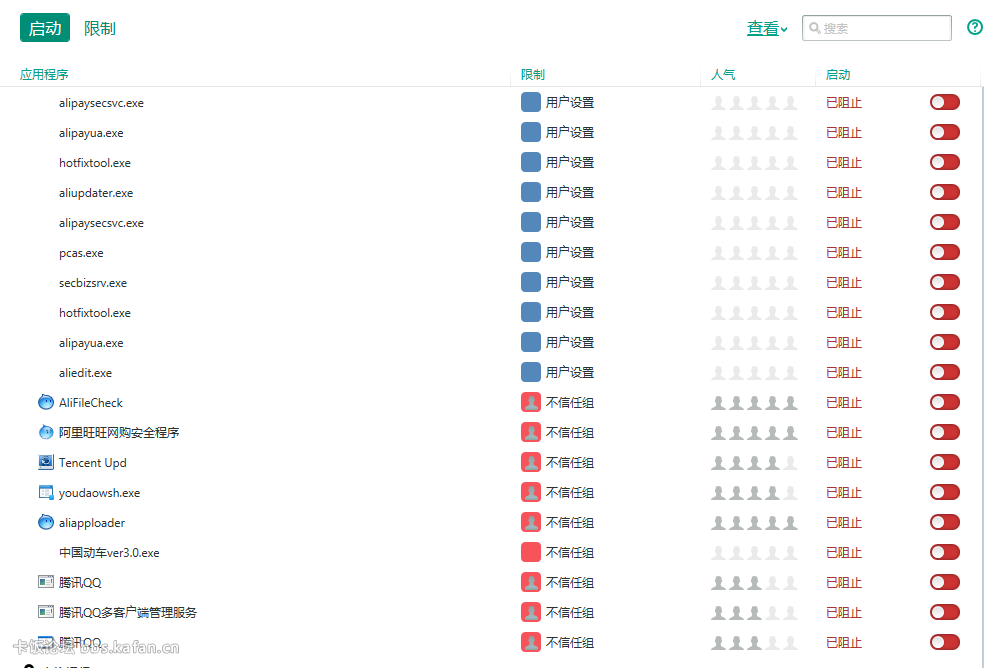Click the 阿里旺旺网购安全程序 application icon

click(x=46, y=432)
